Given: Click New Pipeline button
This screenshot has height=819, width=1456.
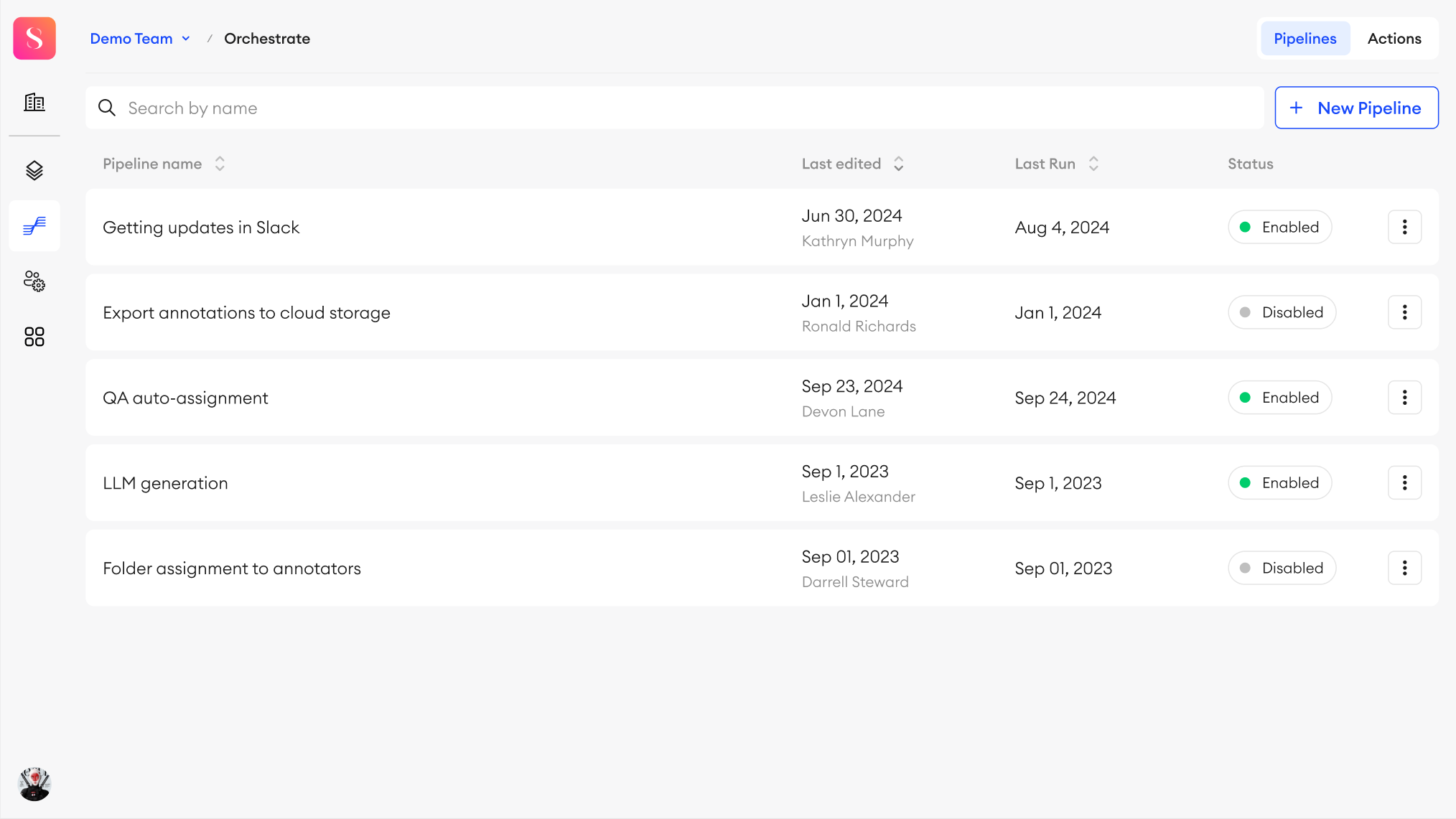Looking at the screenshot, I should [x=1357, y=108].
